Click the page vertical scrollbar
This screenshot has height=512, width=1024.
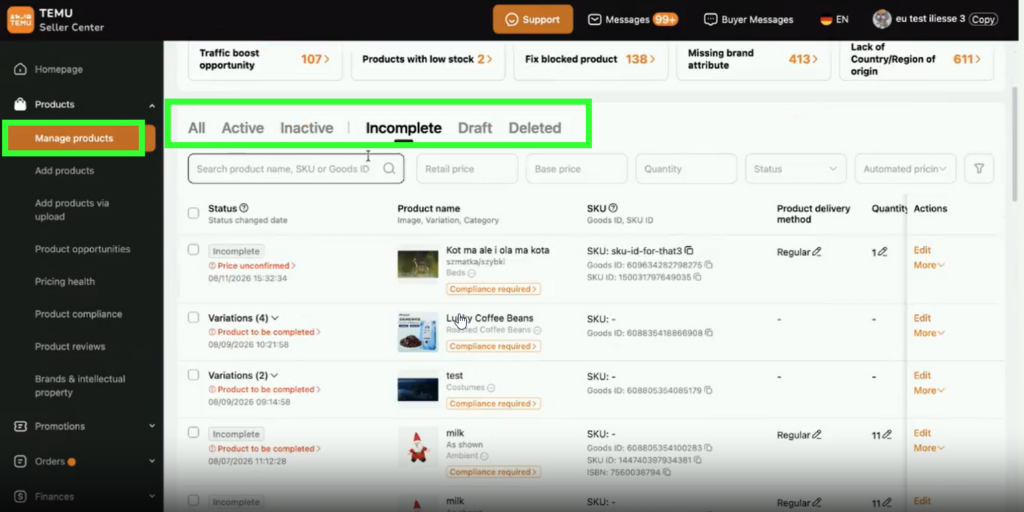[1014, 144]
